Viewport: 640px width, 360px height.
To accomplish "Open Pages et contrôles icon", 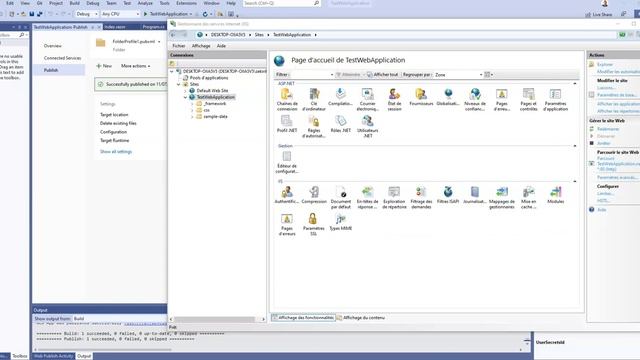I will (529, 100).
